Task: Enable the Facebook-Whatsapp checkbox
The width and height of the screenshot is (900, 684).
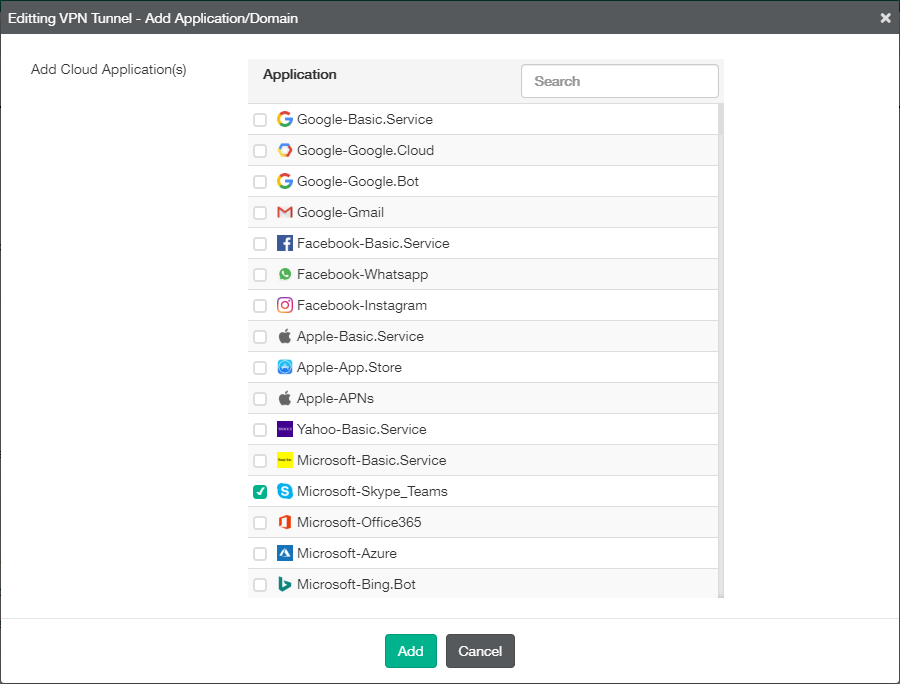Action: (x=260, y=274)
